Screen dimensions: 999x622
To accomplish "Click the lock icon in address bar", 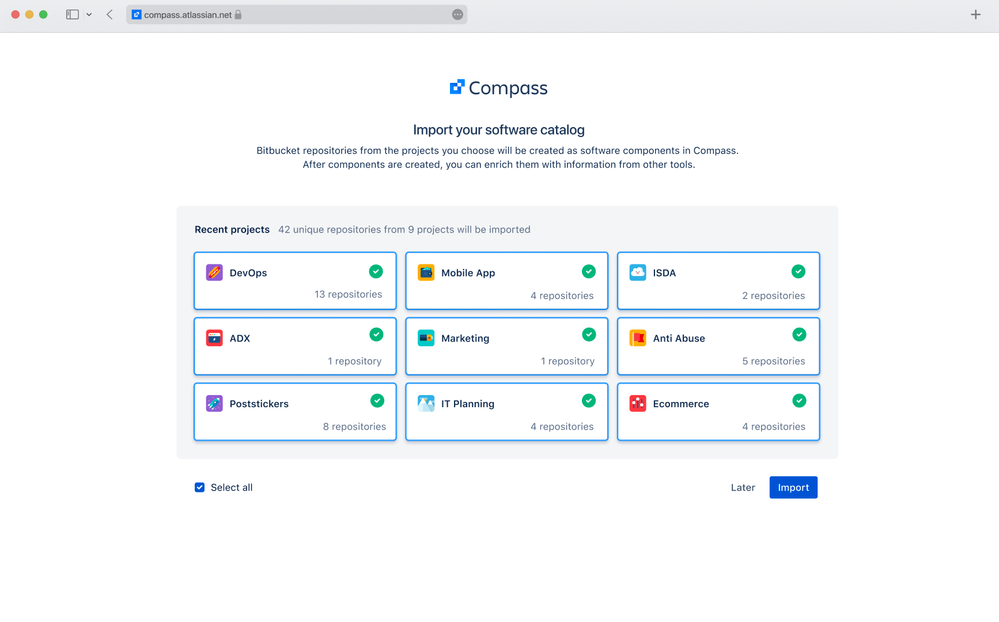I will 238,15.
